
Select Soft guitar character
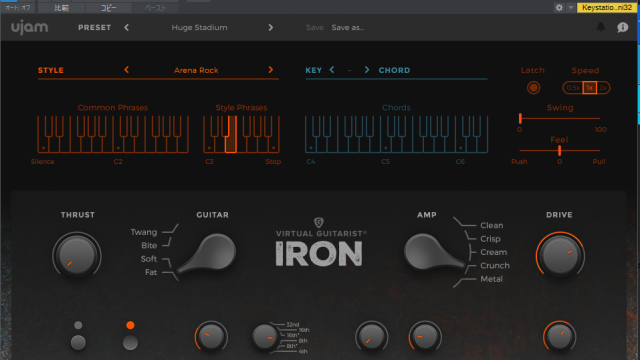click(x=149, y=259)
